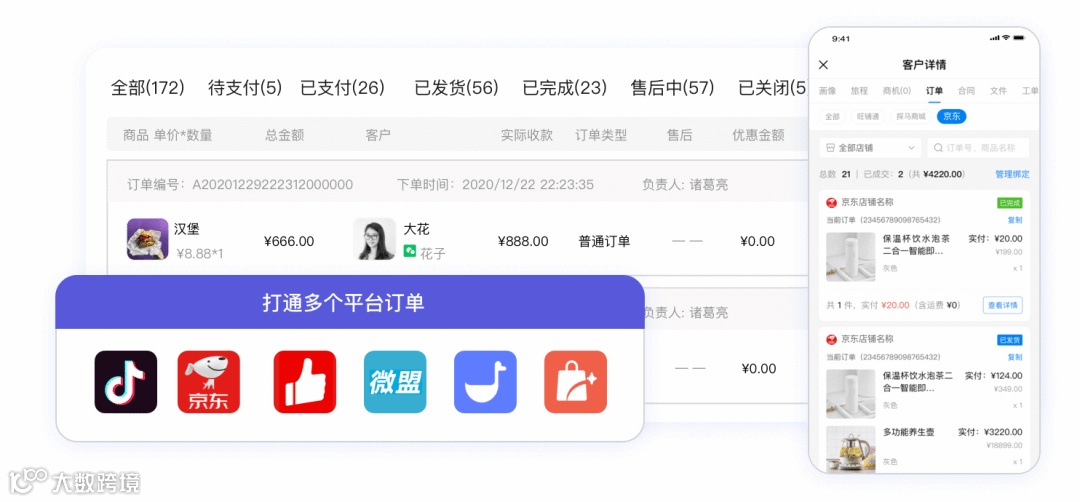Viewport: 1080px width, 502px height.
Task: Click the 普通订单 order type cell
Action: (604, 242)
